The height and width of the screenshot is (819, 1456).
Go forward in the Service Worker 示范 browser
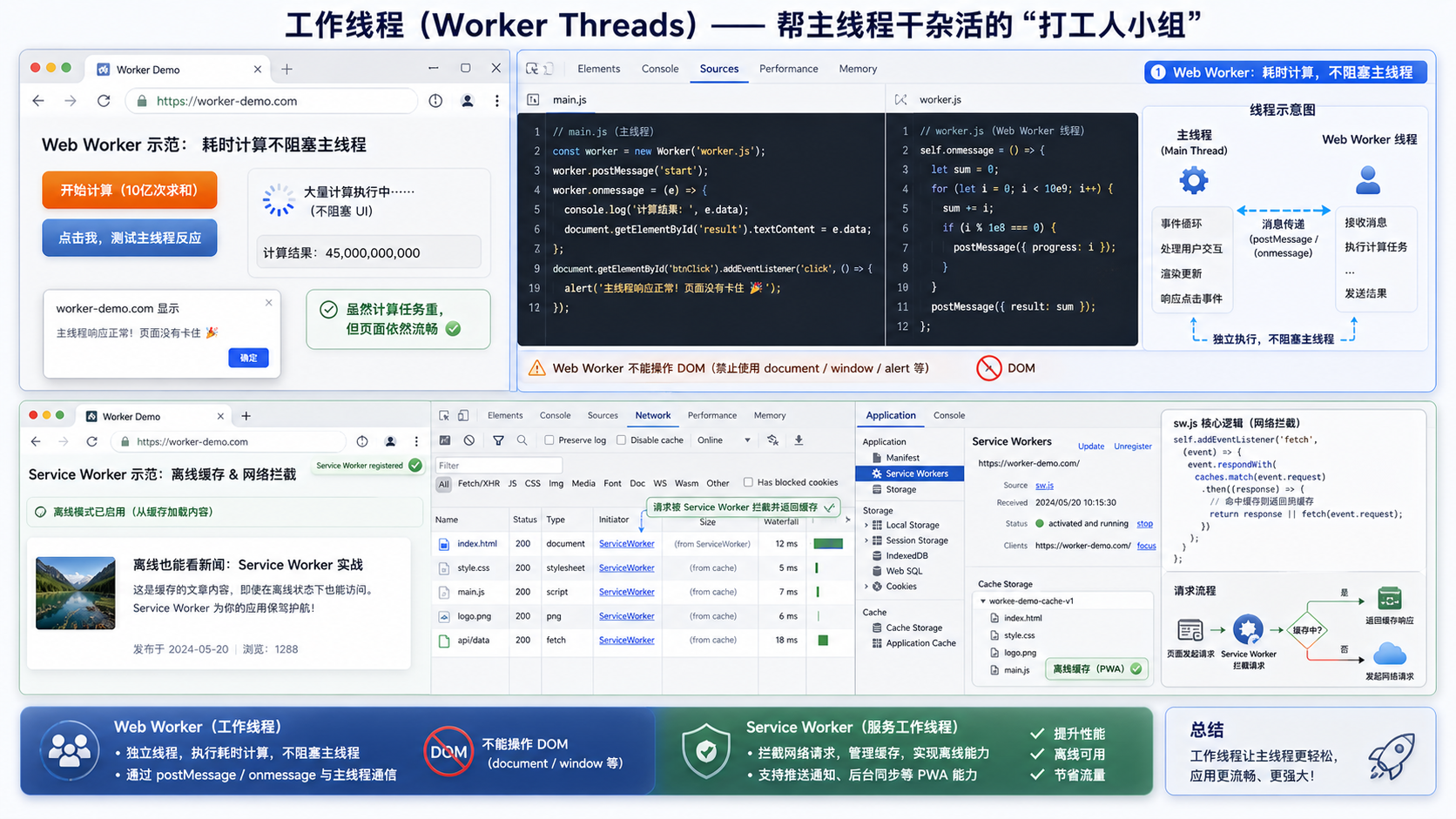pos(63,441)
